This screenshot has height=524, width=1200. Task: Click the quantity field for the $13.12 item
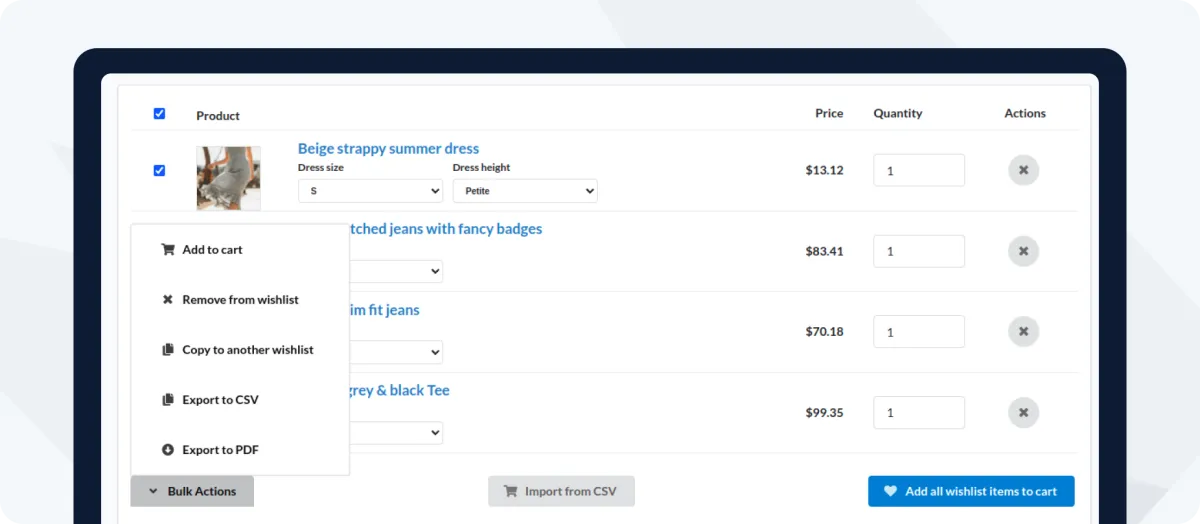click(x=918, y=170)
